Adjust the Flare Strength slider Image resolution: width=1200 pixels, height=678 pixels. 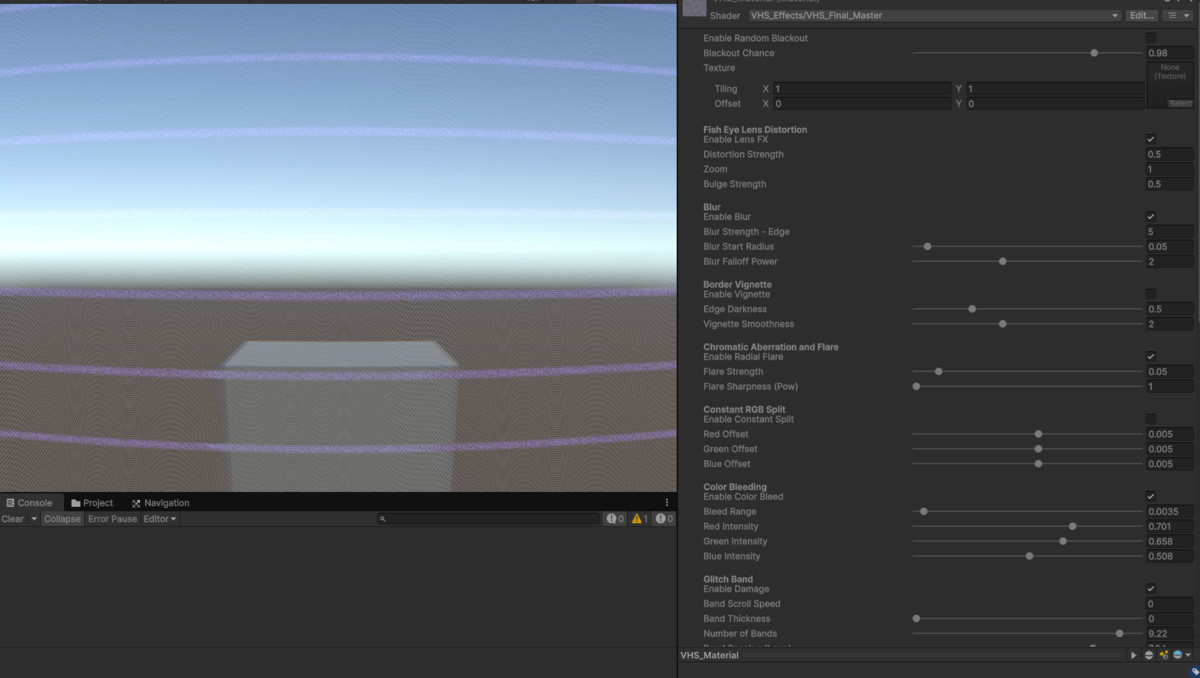pos(1027,372)
